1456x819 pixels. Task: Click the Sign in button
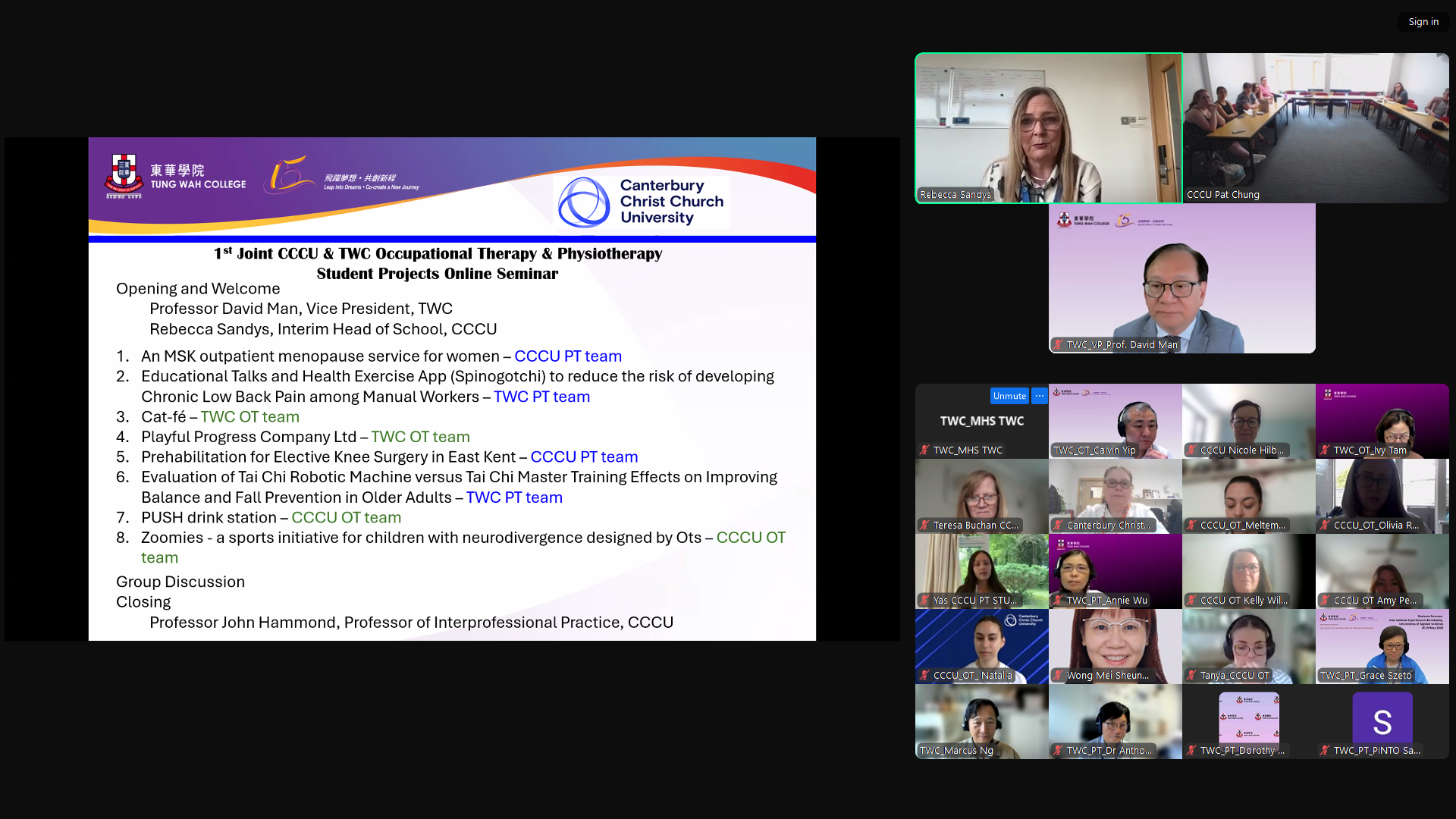(1423, 22)
